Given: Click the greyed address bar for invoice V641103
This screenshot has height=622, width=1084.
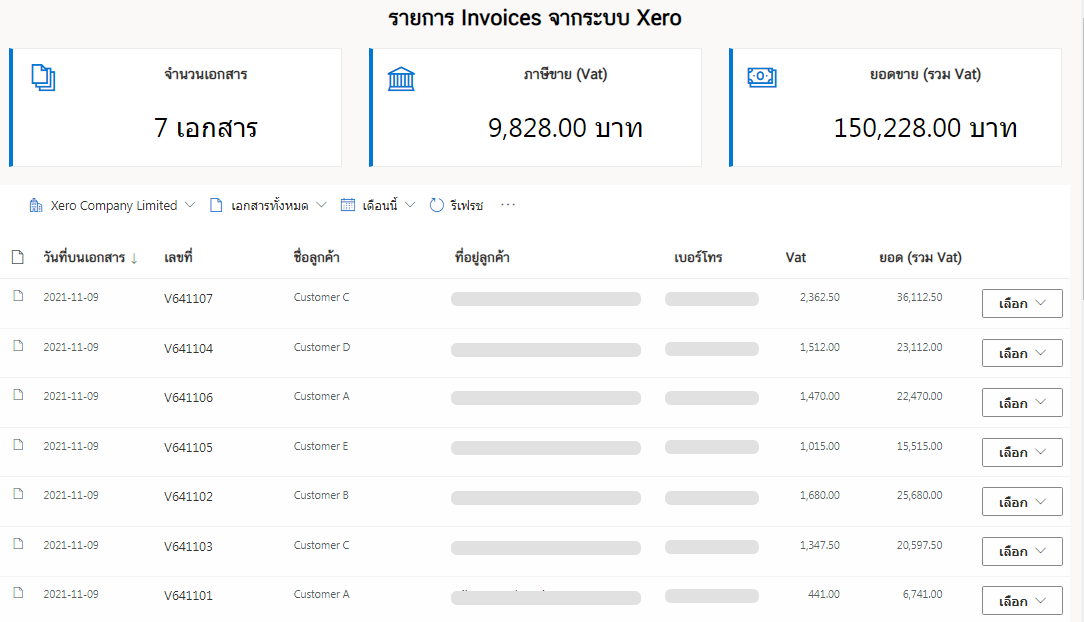Looking at the screenshot, I should click(546, 548).
